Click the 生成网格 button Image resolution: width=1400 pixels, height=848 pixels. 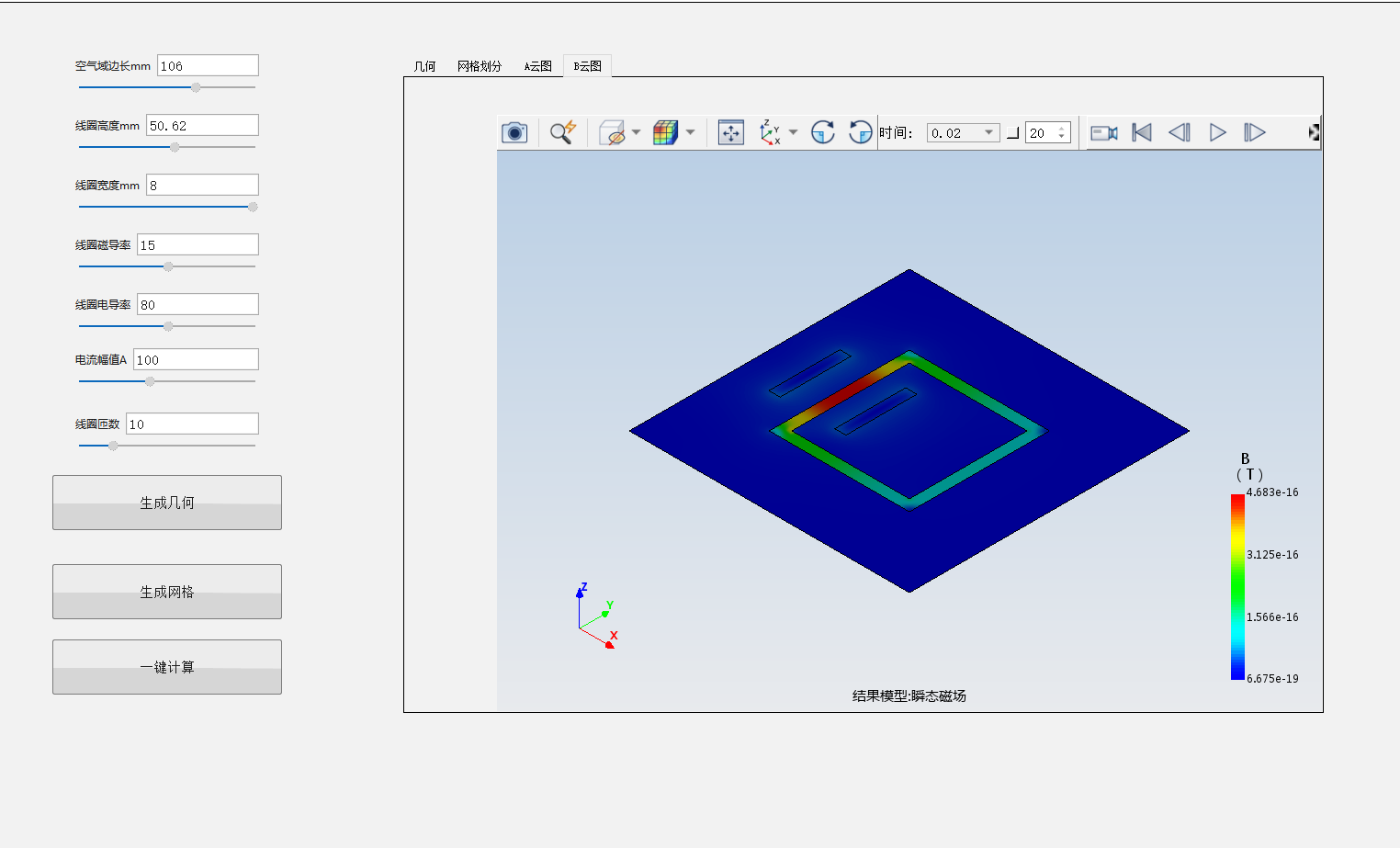(x=167, y=592)
